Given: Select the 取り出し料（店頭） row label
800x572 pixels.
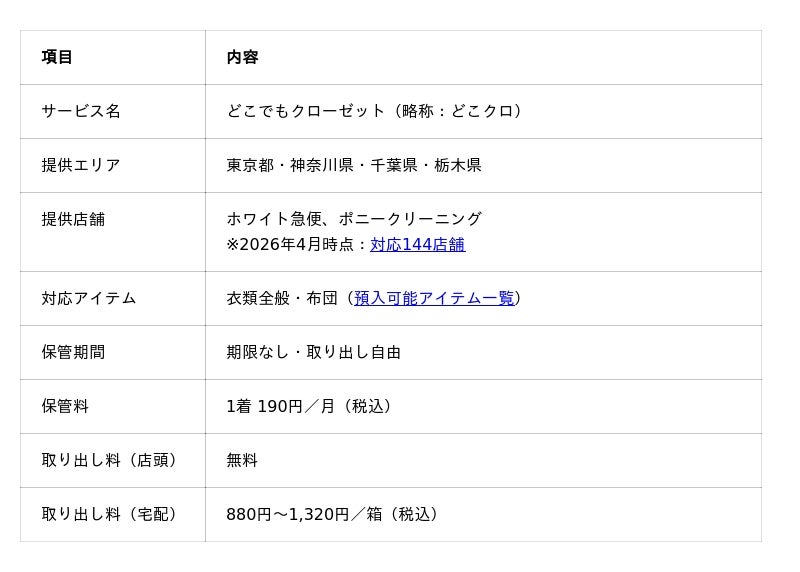Looking at the screenshot, I should [x=113, y=460].
